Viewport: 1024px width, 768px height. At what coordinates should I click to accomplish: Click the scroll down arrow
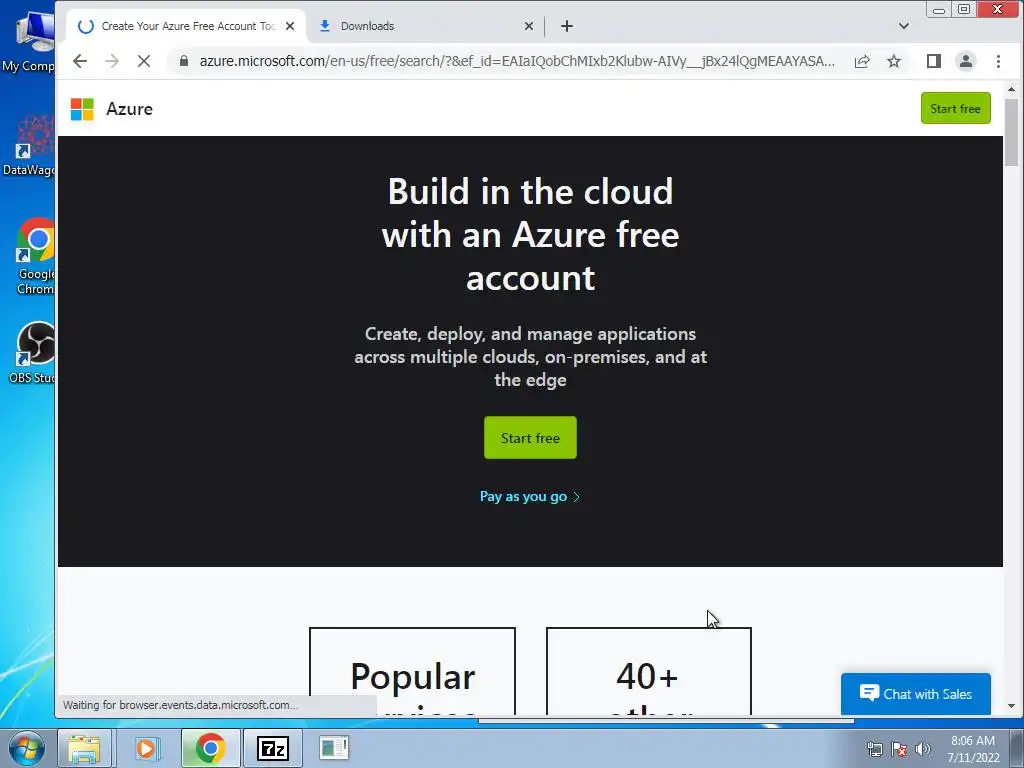point(1012,706)
